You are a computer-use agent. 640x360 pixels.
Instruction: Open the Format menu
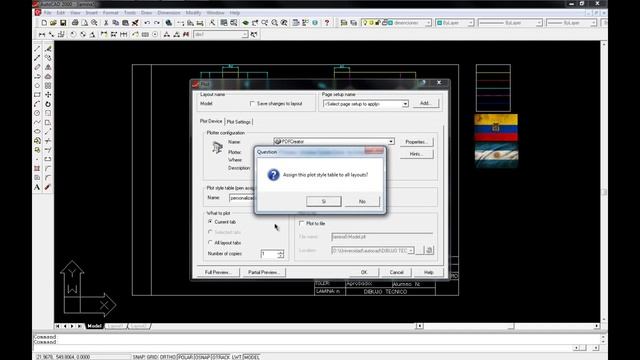[110, 13]
